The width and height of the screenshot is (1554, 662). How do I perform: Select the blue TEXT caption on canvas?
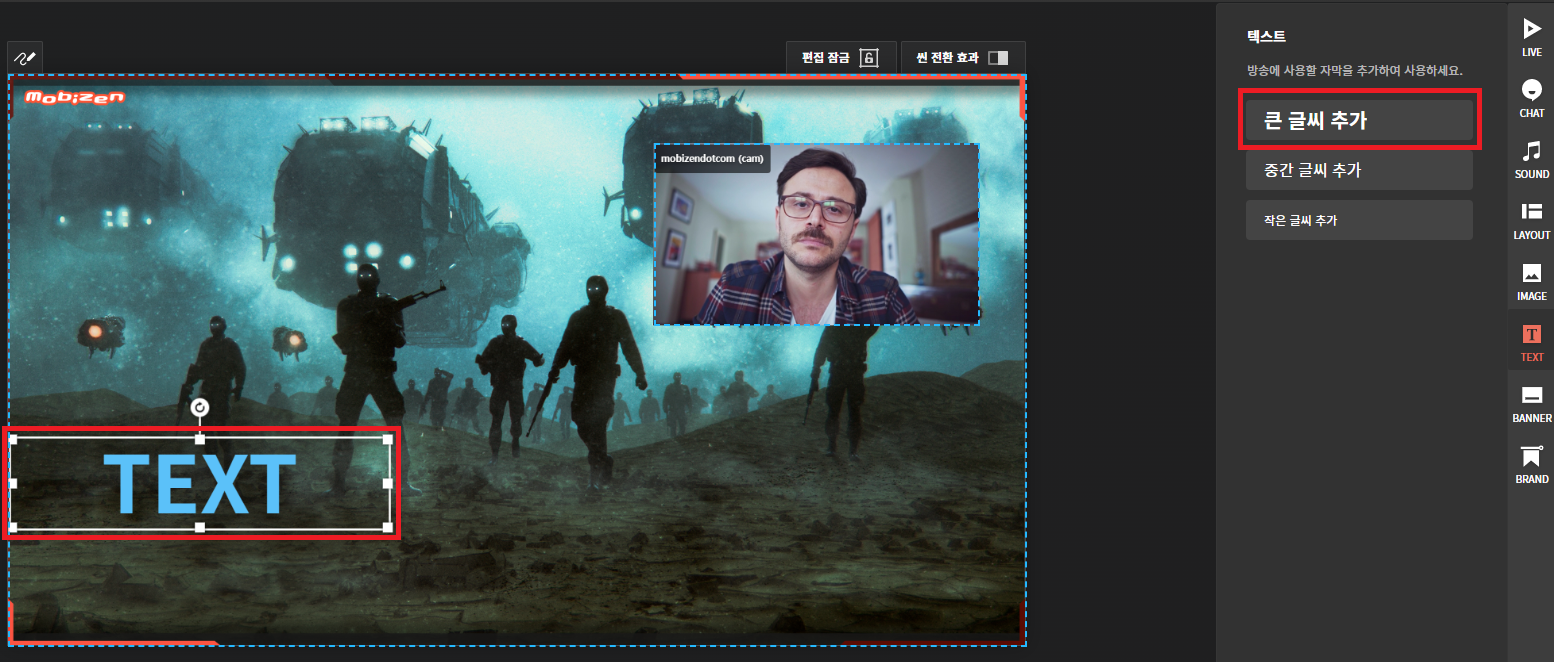click(200, 486)
